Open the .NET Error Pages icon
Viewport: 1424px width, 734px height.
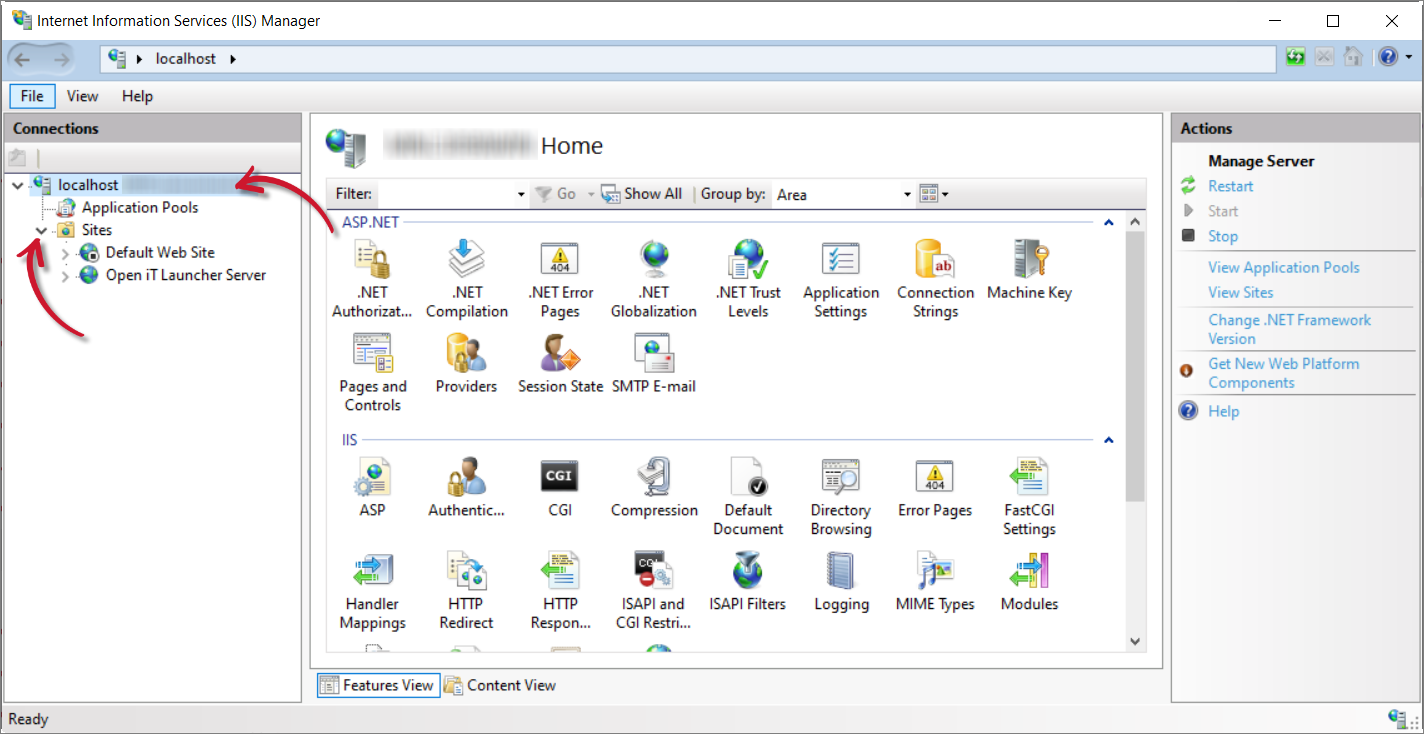(x=560, y=260)
